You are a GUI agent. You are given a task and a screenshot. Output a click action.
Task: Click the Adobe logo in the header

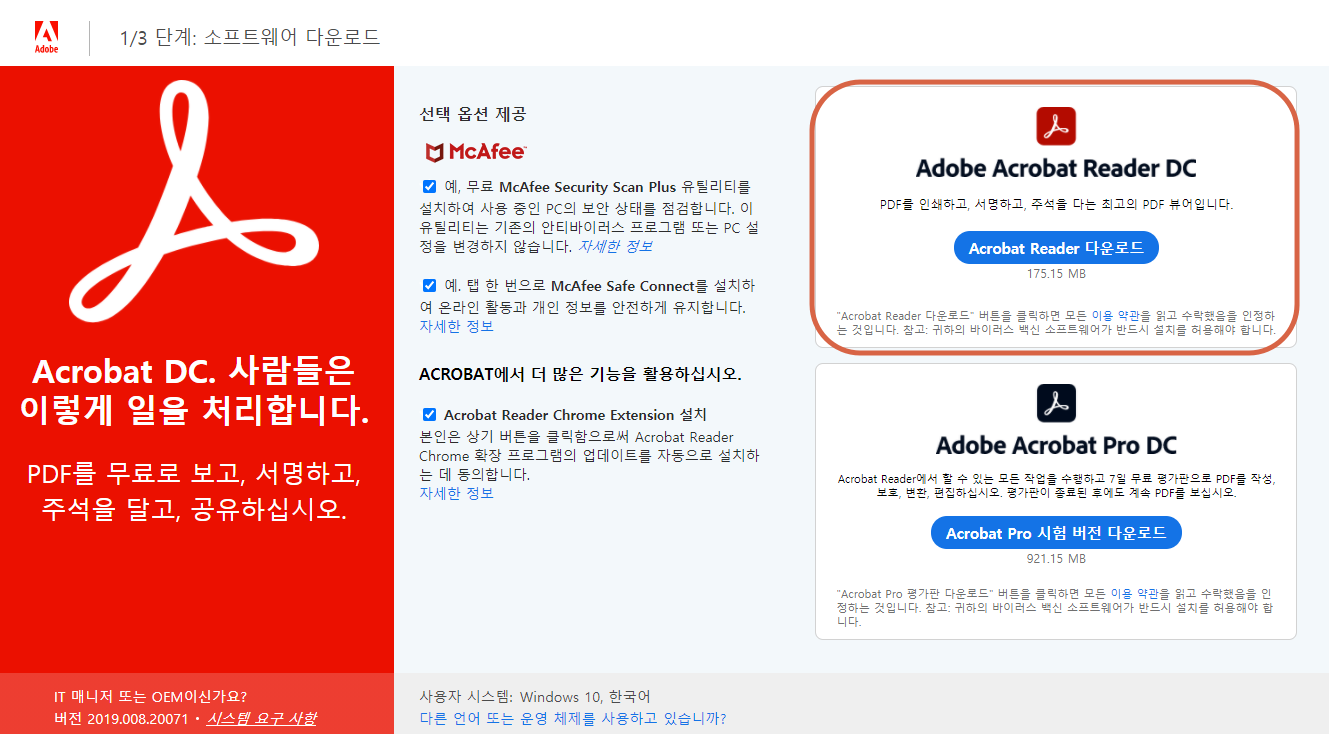(x=46, y=37)
